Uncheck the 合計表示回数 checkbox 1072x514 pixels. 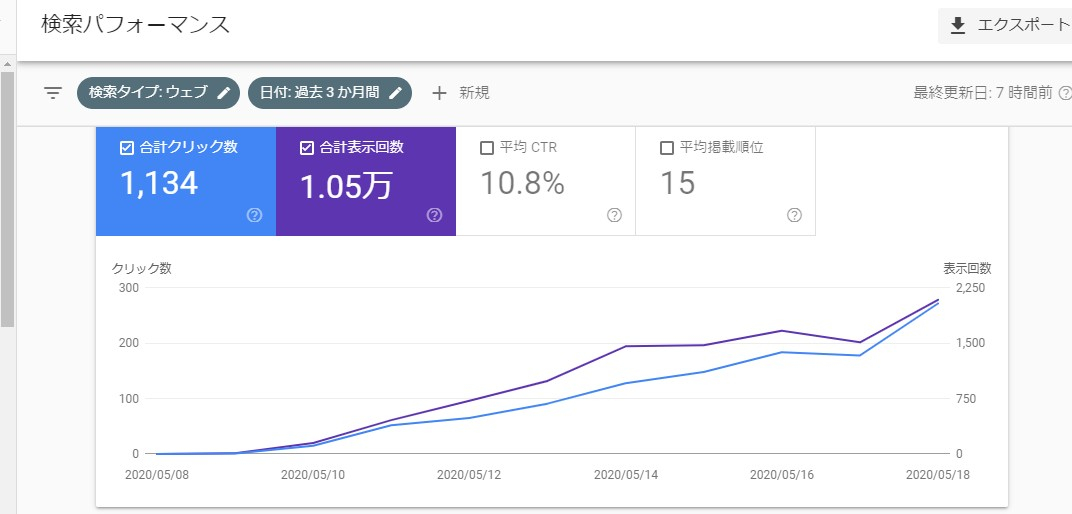pyautogui.click(x=307, y=148)
